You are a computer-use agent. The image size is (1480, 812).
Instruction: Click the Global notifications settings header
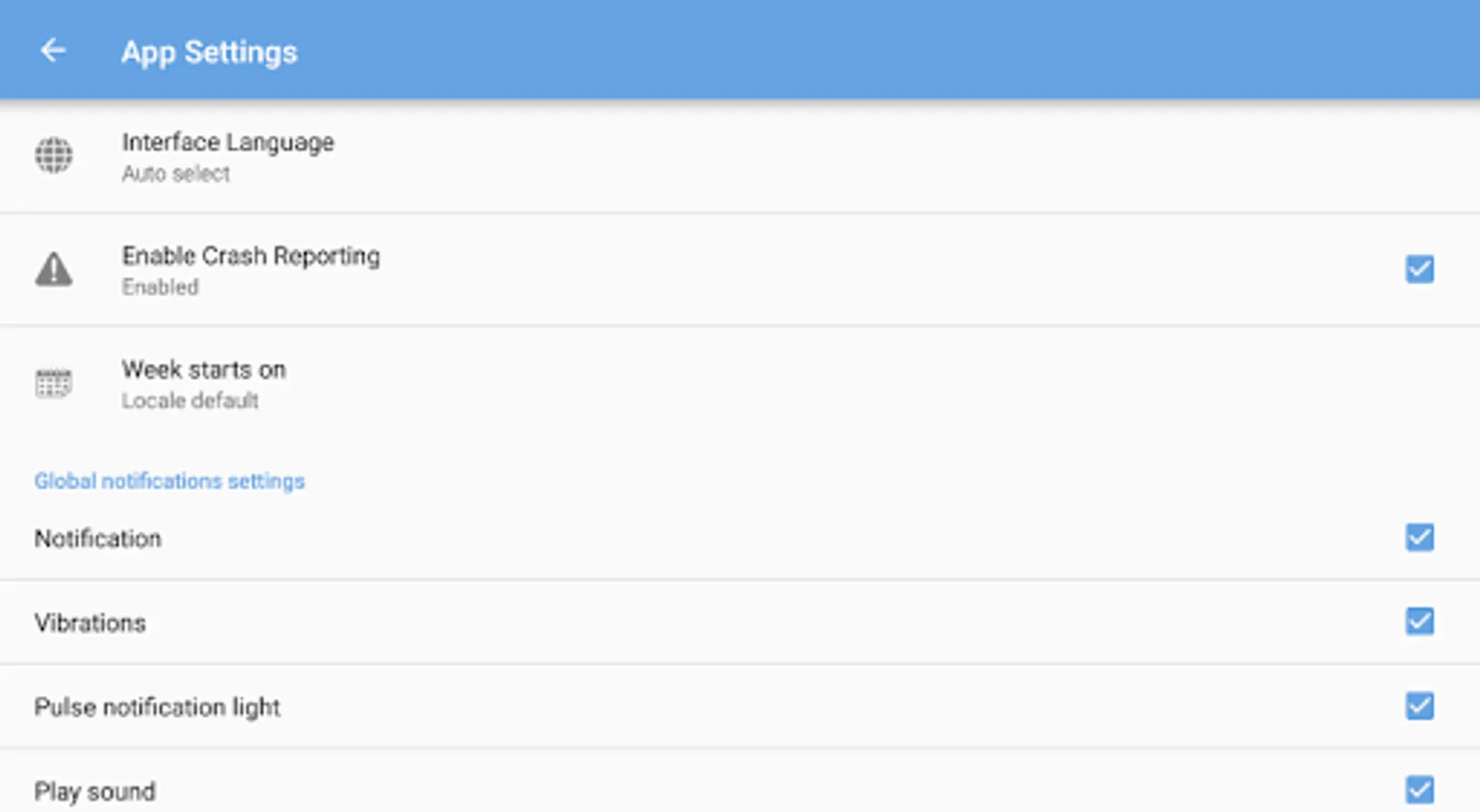point(170,481)
